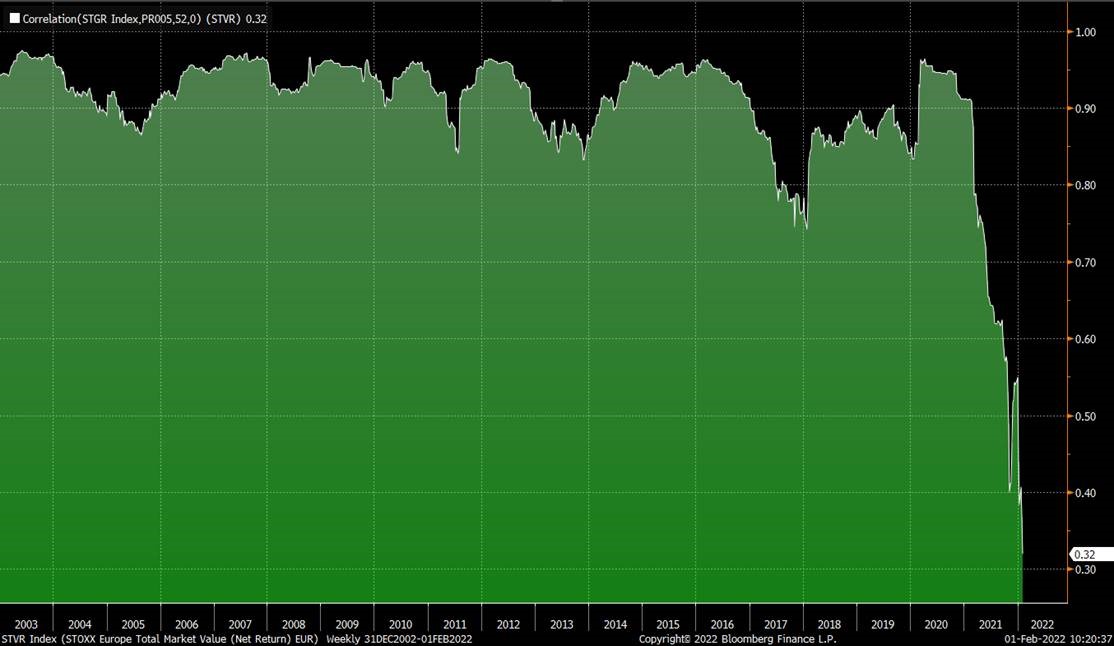1114x646 pixels.
Task: Click the 1.00 y-axis tick label
Action: click(1086, 32)
